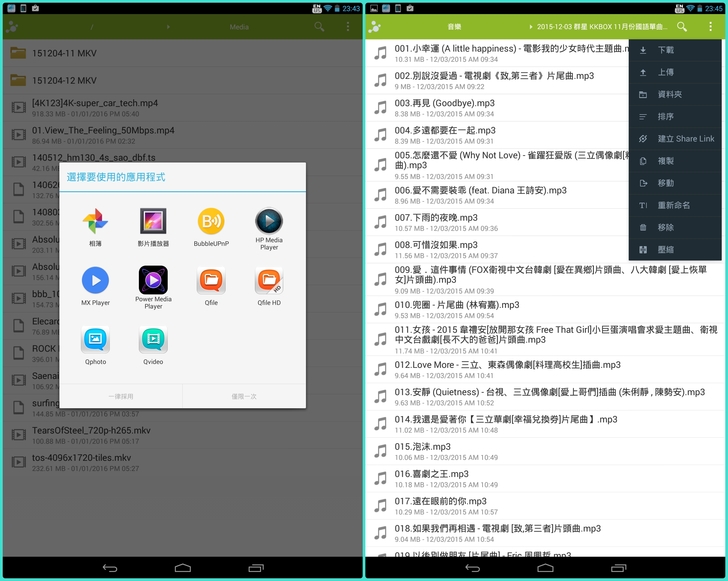Click search icon in left Media screen
728x581 pixels.
(319, 26)
